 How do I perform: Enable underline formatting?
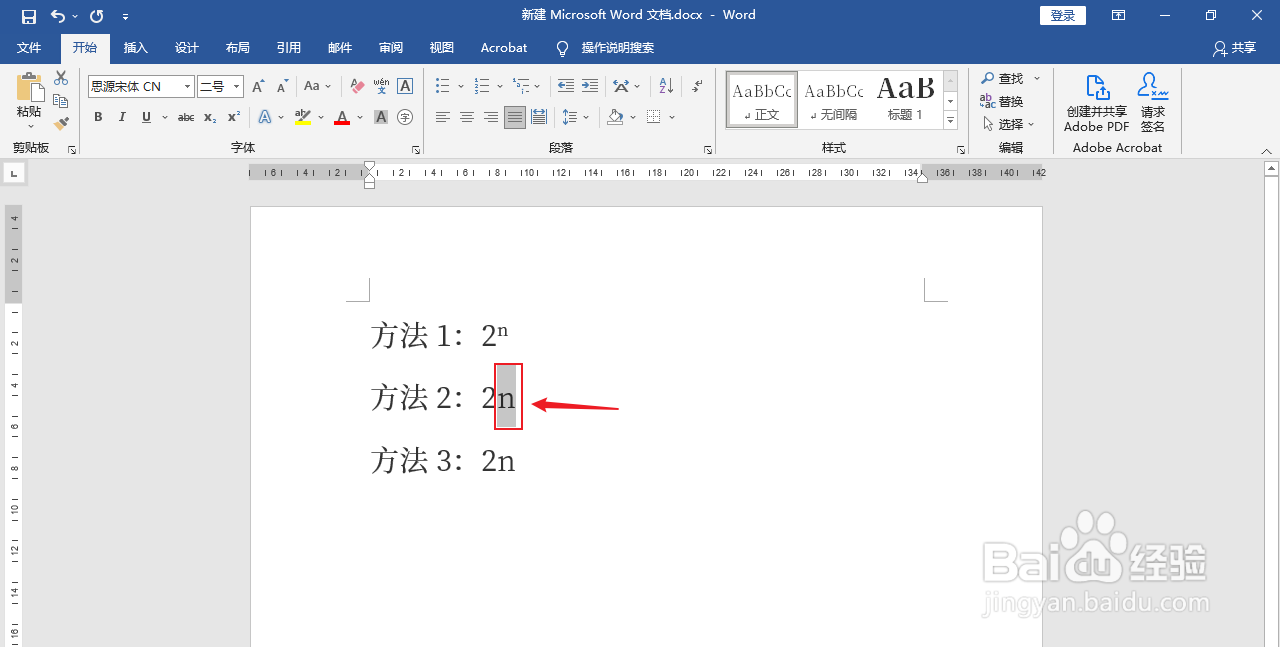point(145,117)
